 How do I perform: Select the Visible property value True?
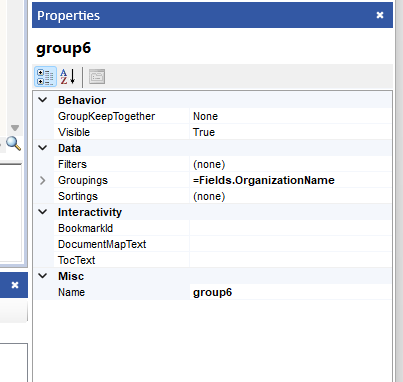[x=290, y=132]
